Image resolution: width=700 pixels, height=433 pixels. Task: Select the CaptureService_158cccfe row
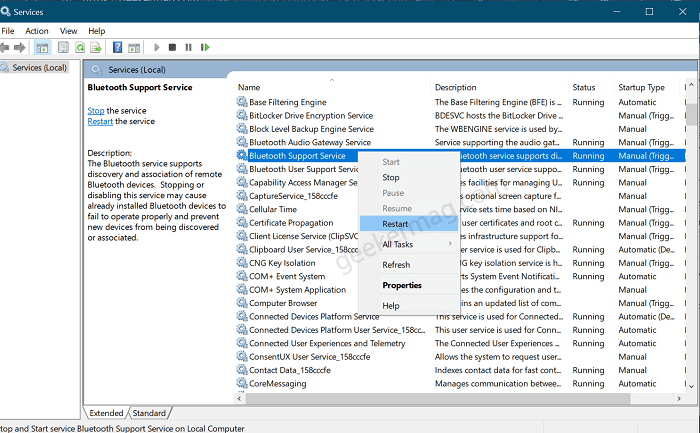[460, 196]
